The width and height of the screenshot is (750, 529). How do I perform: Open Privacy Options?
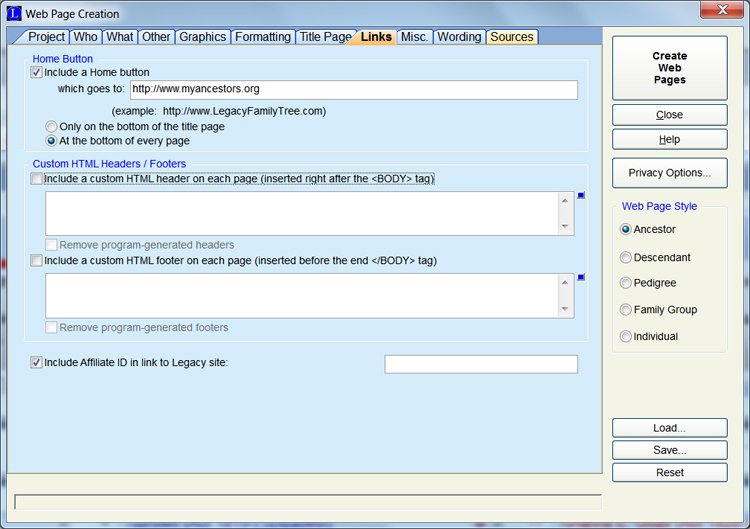[x=670, y=173]
